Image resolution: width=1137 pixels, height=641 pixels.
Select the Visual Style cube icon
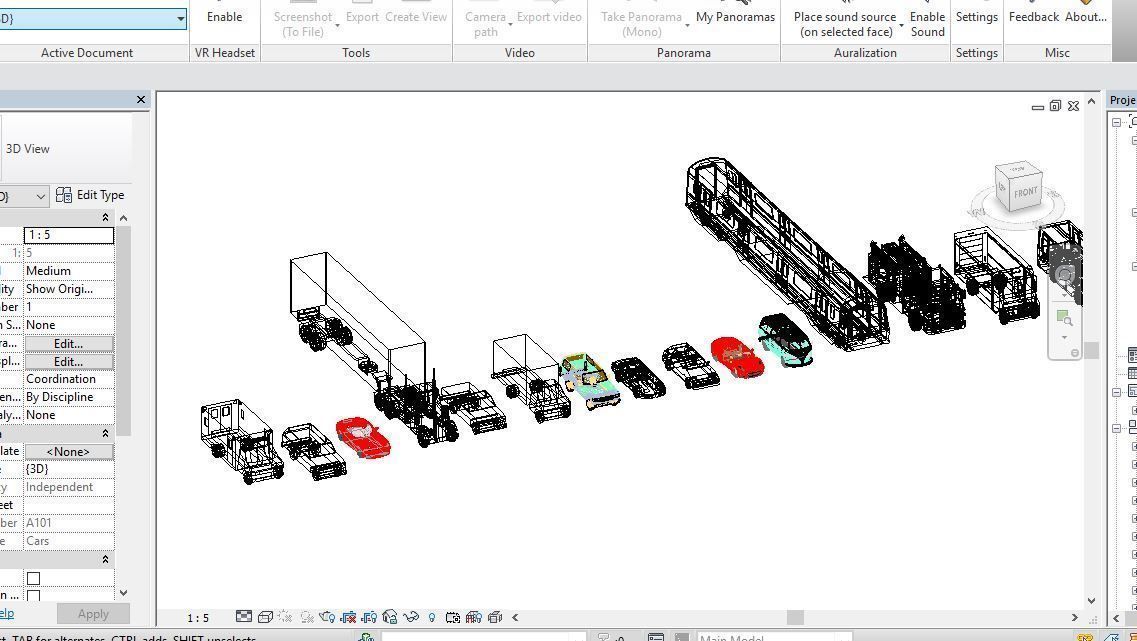coord(264,617)
